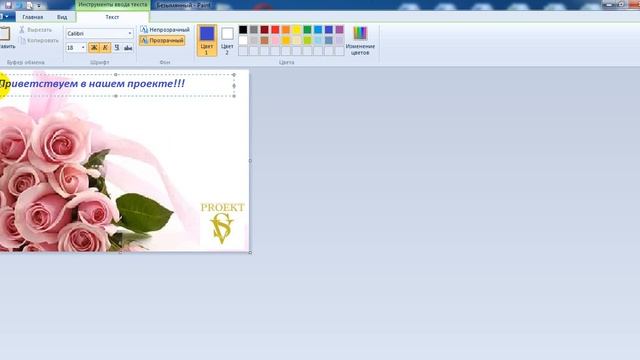This screenshot has width=640, height=360.
Task: Pick the gray palette swatch in top row
Action: 254,29
